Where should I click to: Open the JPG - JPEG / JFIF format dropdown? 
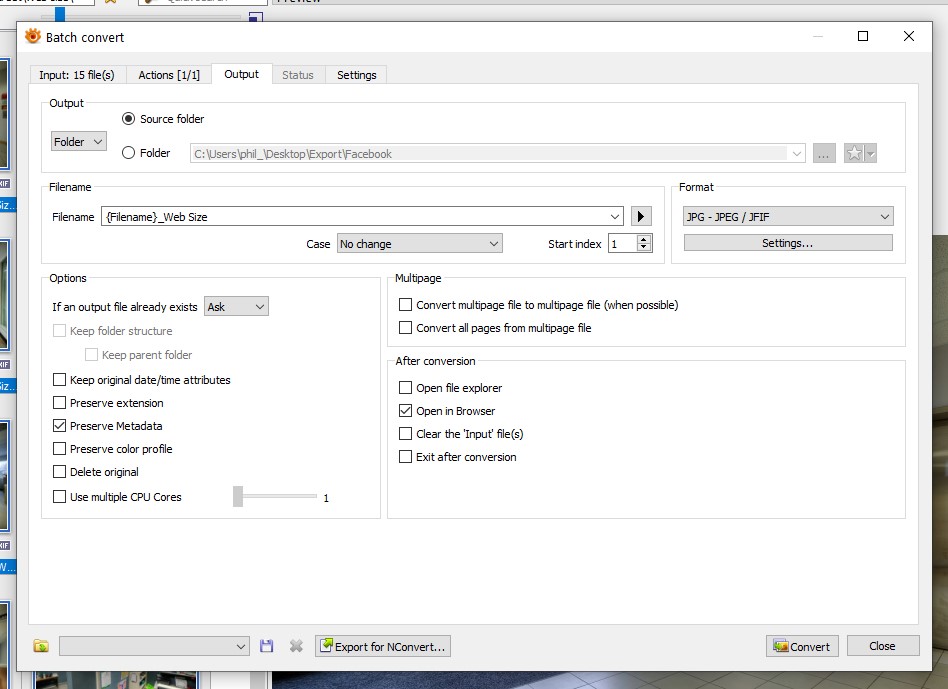click(x=788, y=216)
